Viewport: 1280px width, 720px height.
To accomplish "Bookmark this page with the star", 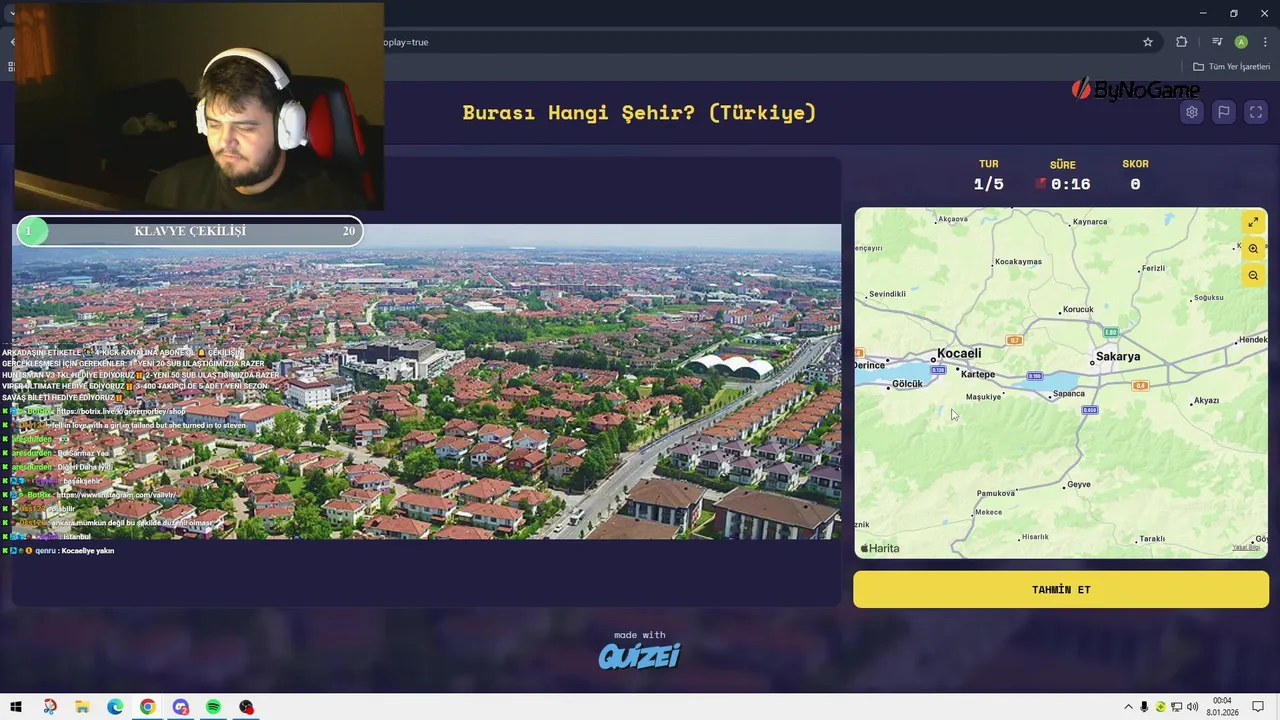I will (1148, 42).
